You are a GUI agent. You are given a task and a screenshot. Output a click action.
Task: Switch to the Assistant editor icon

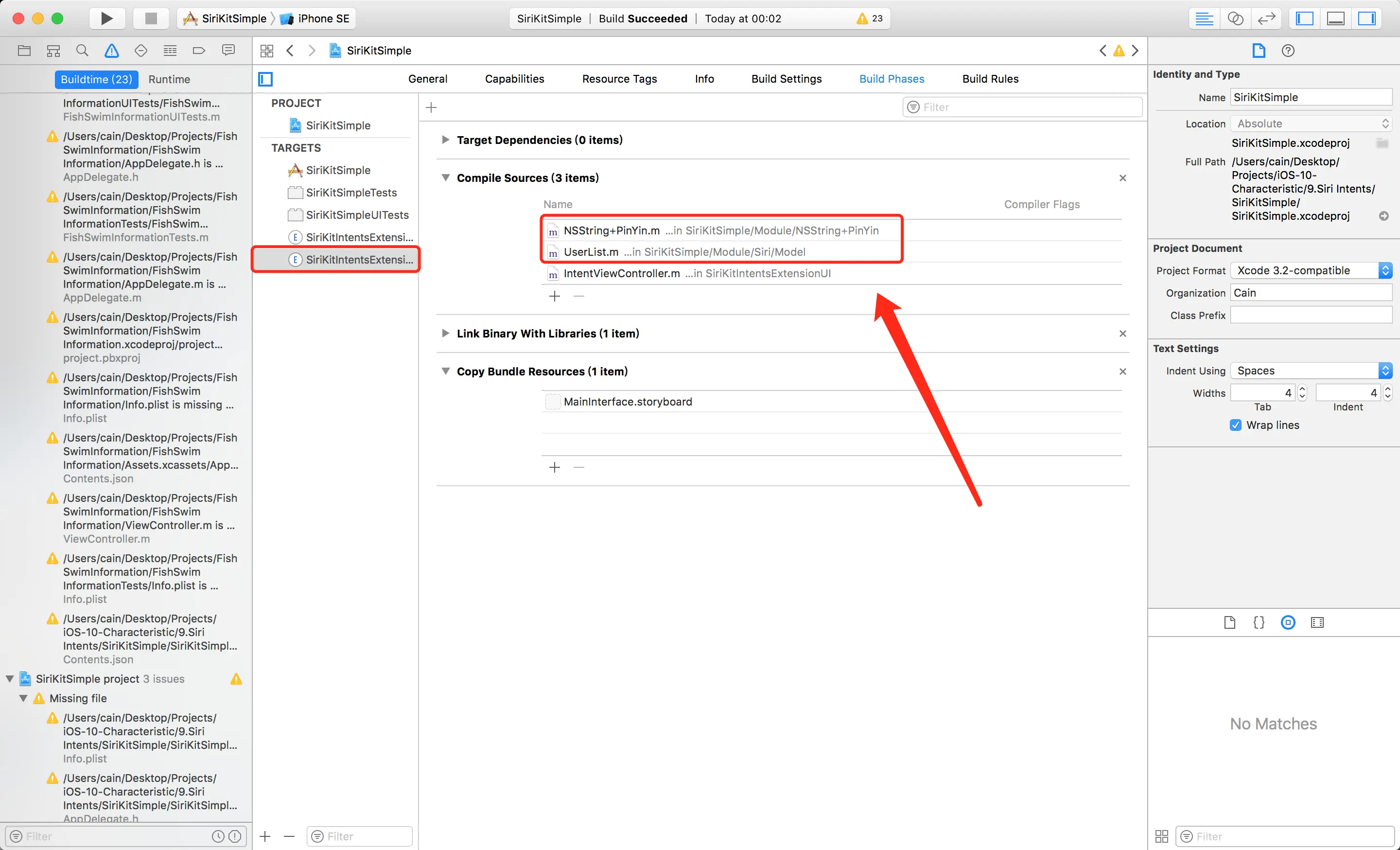tap(1235, 18)
